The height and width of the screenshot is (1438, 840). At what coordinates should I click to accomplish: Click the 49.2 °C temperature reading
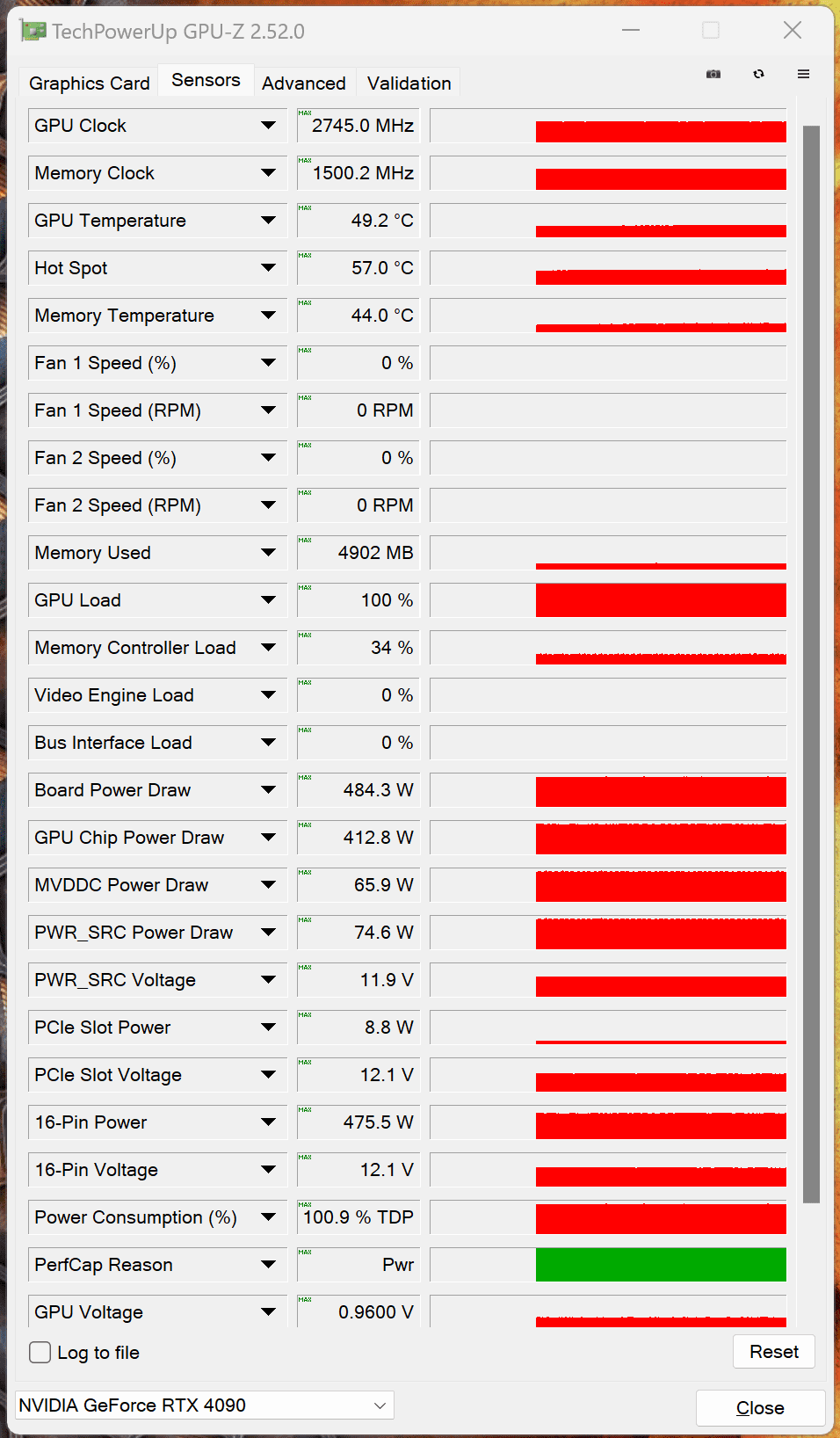(x=358, y=221)
